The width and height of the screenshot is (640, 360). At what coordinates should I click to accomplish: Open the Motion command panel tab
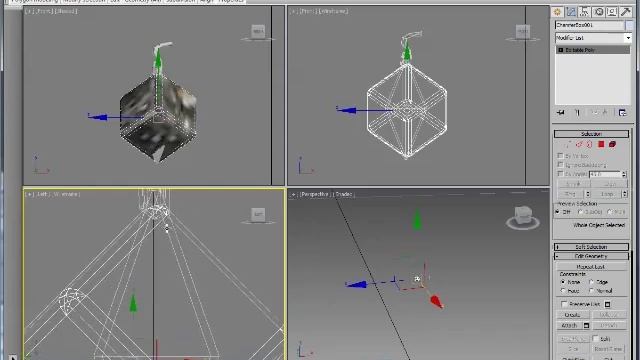(x=598, y=12)
